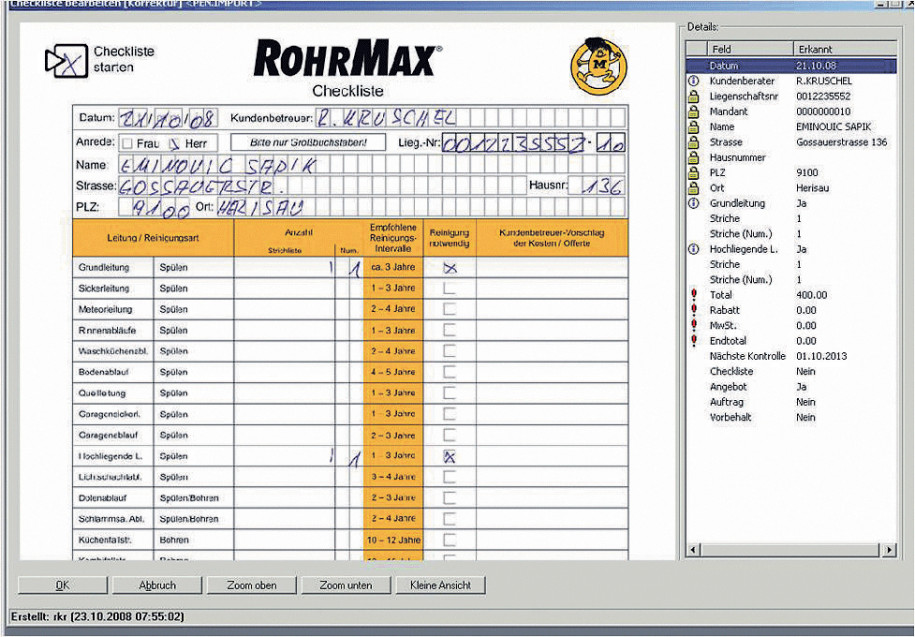Check the Dolenablauf cleaning checkbox
Image resolution: width=915 pixels, height=637 pixels.
coord(449,498)
